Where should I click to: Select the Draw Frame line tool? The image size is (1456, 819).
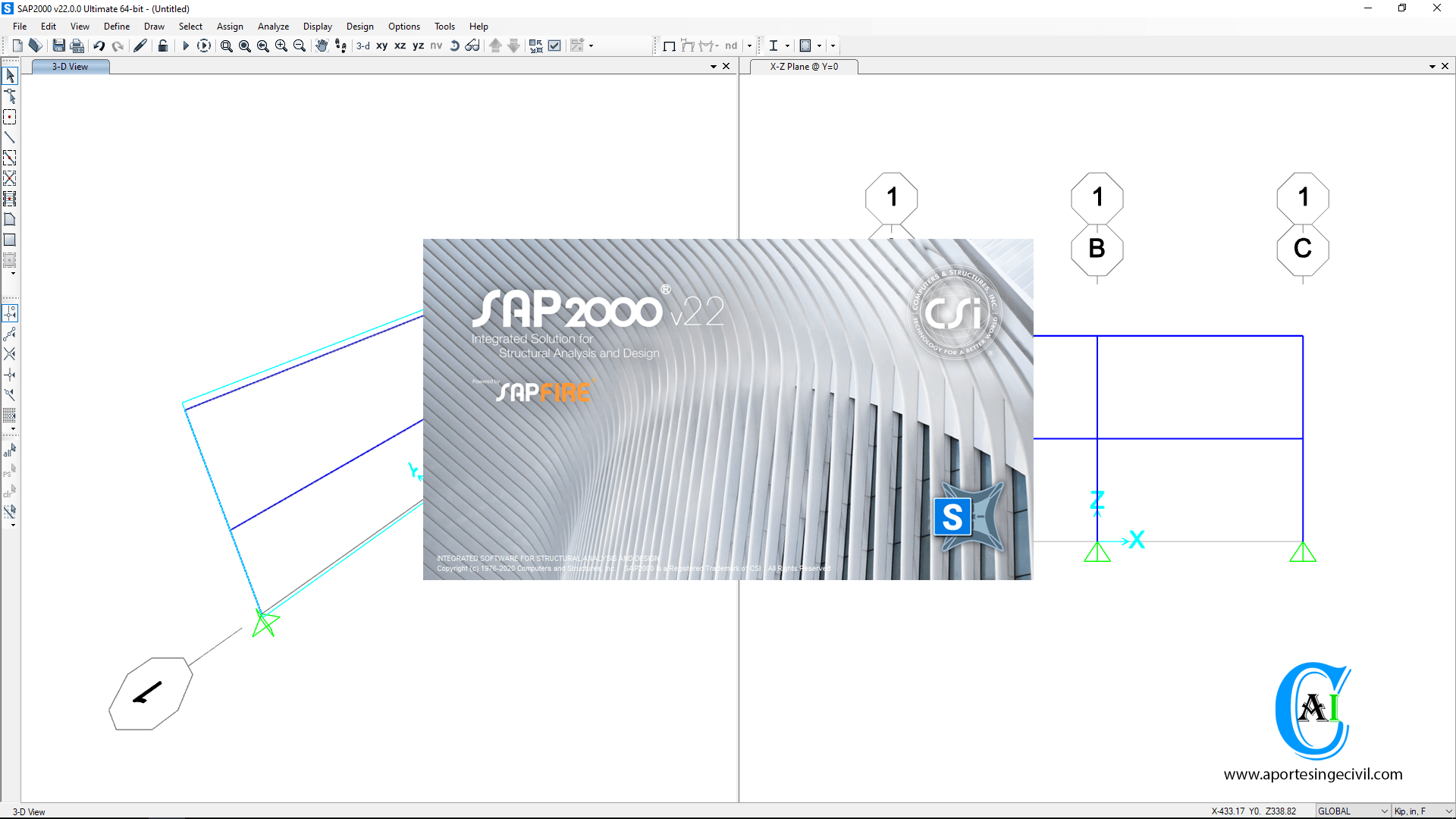click(10, 137)
